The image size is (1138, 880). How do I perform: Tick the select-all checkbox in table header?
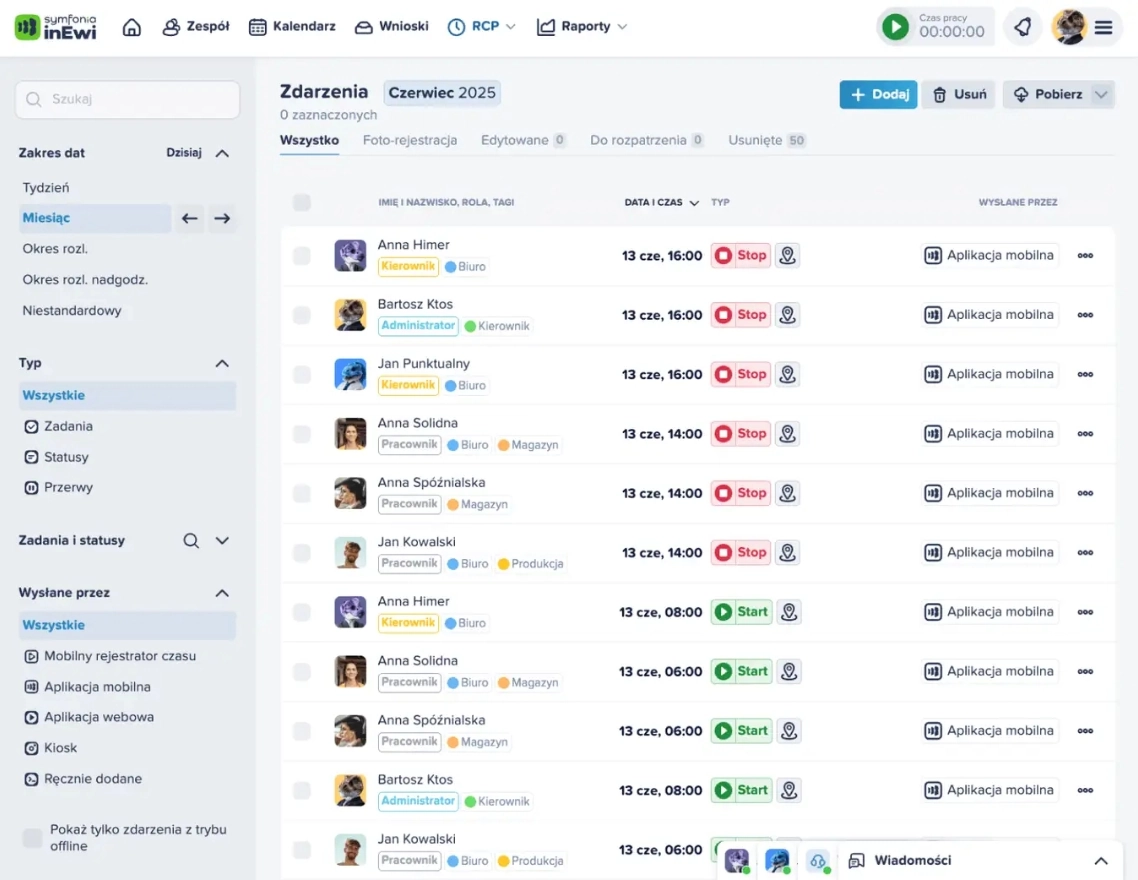[302, 202]
